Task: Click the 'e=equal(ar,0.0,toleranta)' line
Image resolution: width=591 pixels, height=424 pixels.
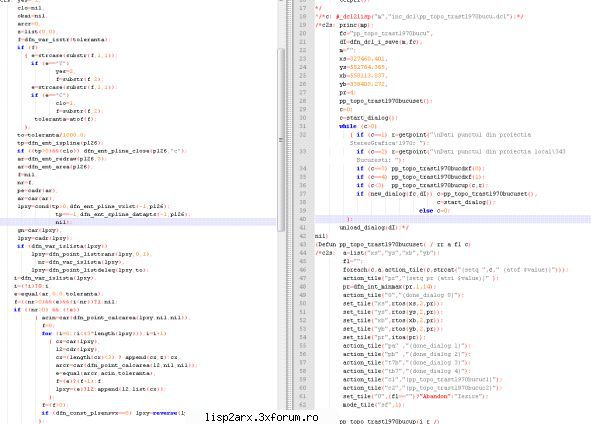Action: [x=58, y=294]
